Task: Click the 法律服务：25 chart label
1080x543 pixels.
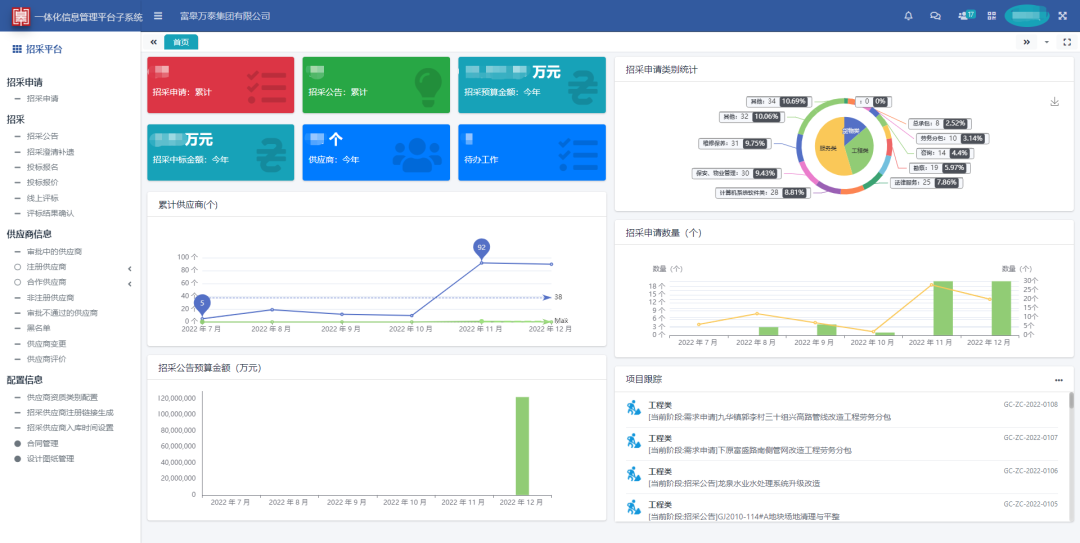Action: (x=925, y=183)
